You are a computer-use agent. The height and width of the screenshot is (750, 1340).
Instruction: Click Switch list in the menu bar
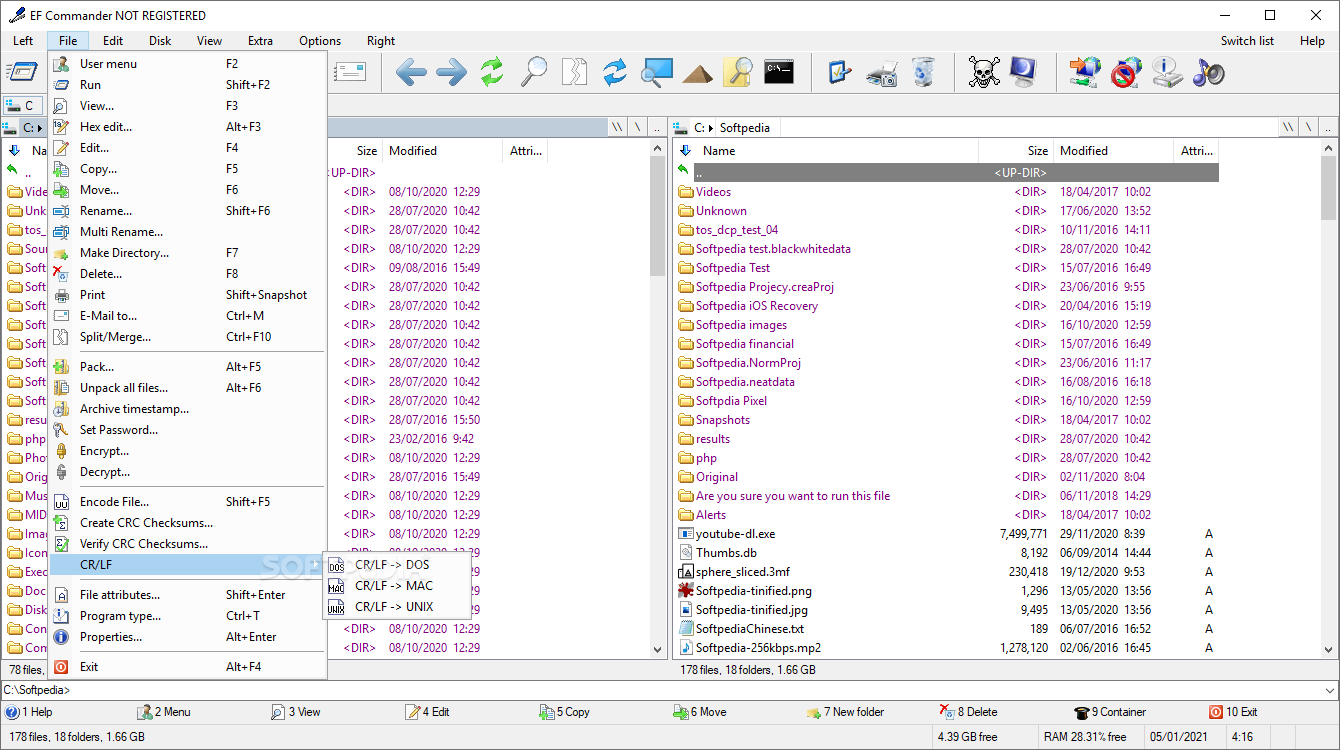(1247, 41)
